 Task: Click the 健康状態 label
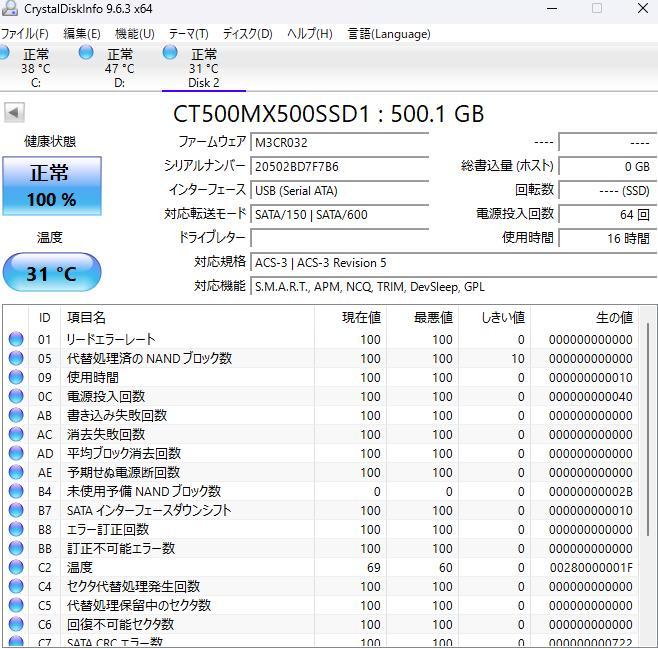point(50,141)
